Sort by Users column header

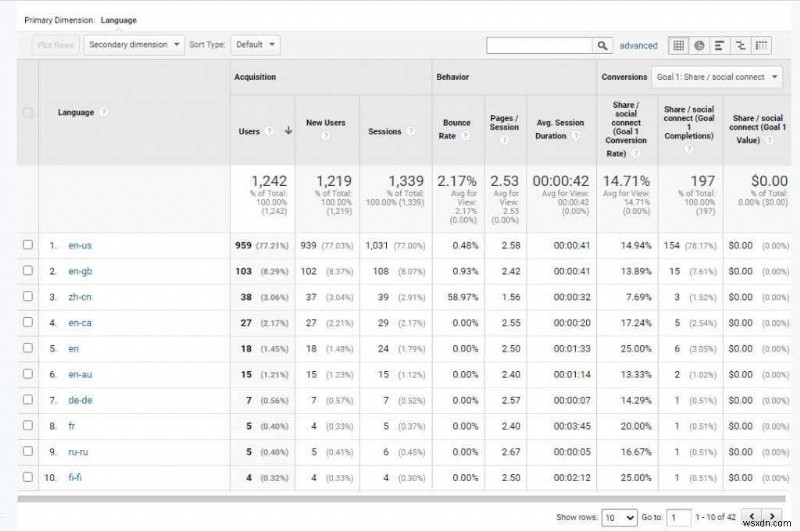pyautogui.click(x=249, y=132)
